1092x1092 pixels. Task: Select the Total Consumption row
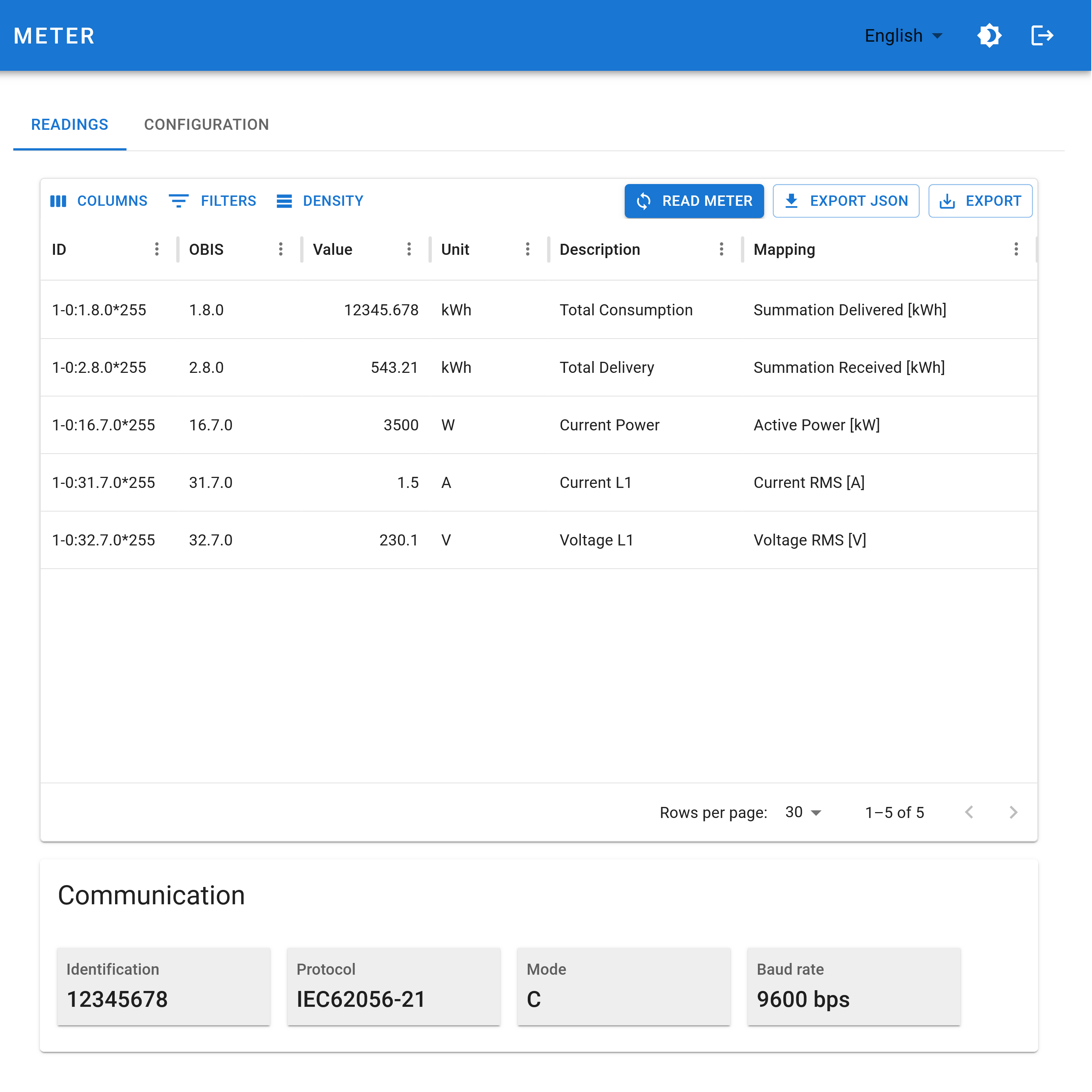(626, 310)
